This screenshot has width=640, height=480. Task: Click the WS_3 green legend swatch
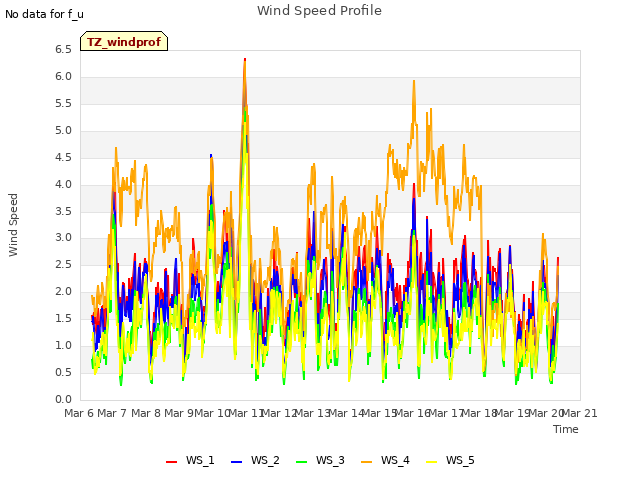(x=302, y=462)
